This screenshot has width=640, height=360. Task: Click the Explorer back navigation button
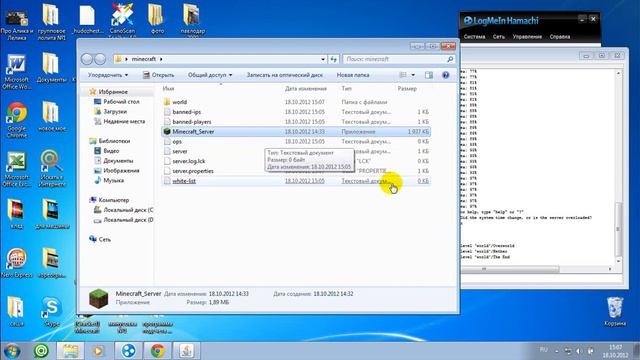(x=87, y=59)
